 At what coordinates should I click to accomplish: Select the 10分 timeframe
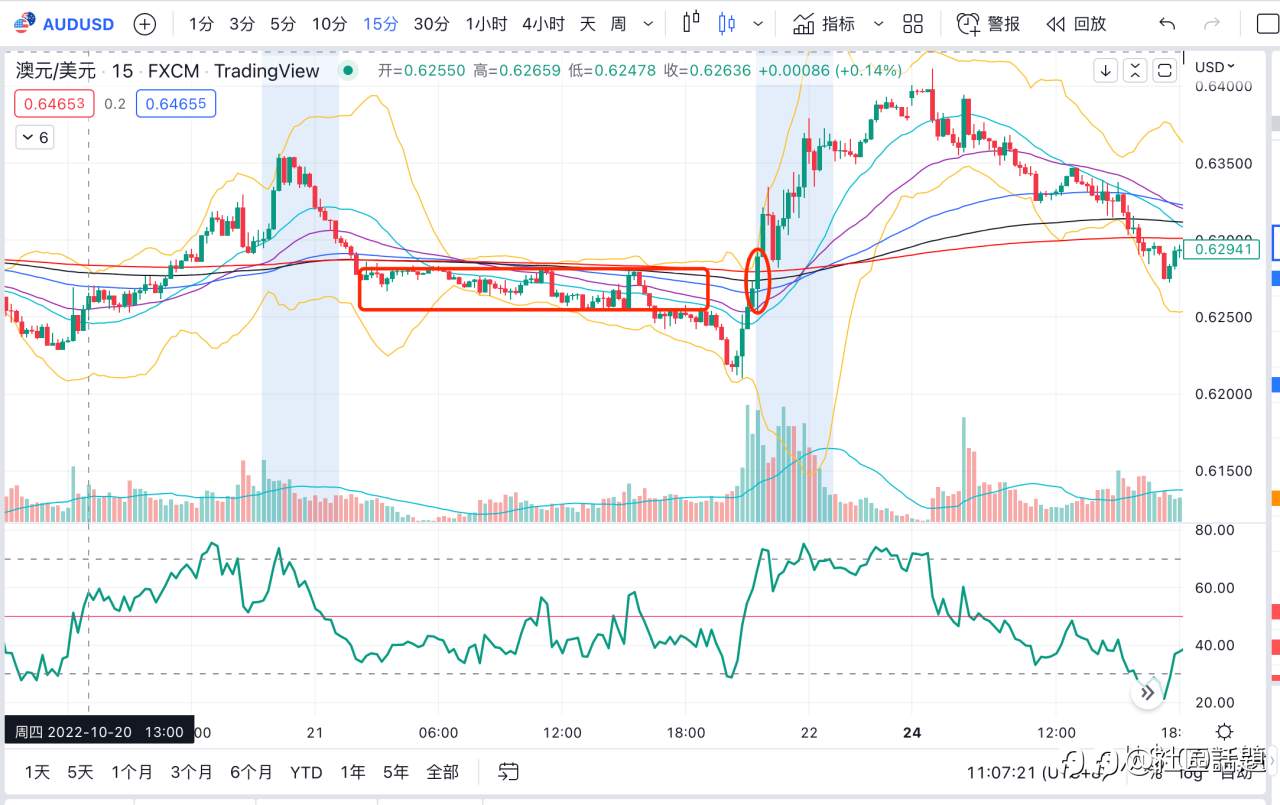[x=329, y=24]
